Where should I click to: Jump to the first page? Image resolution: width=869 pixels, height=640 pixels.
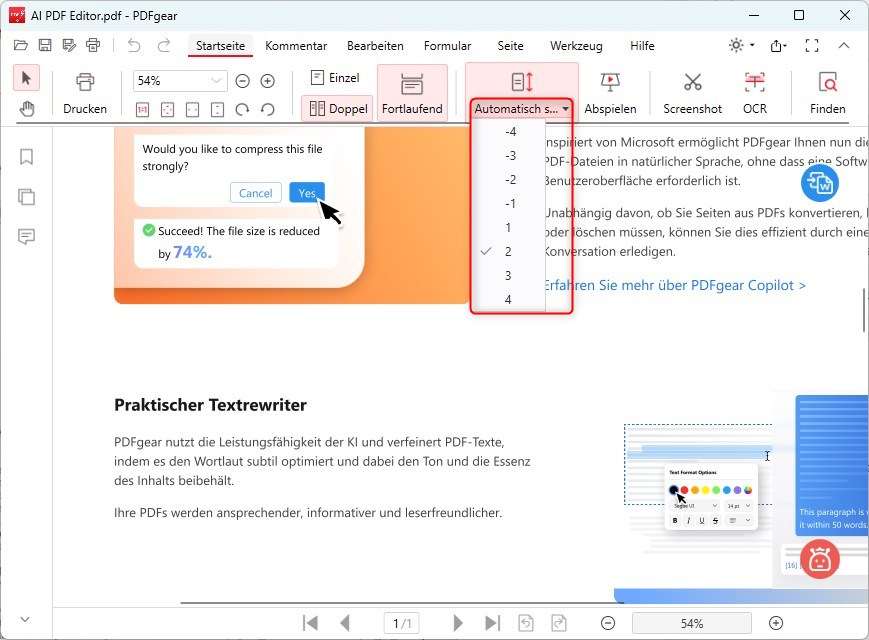(x=310, y=623)
